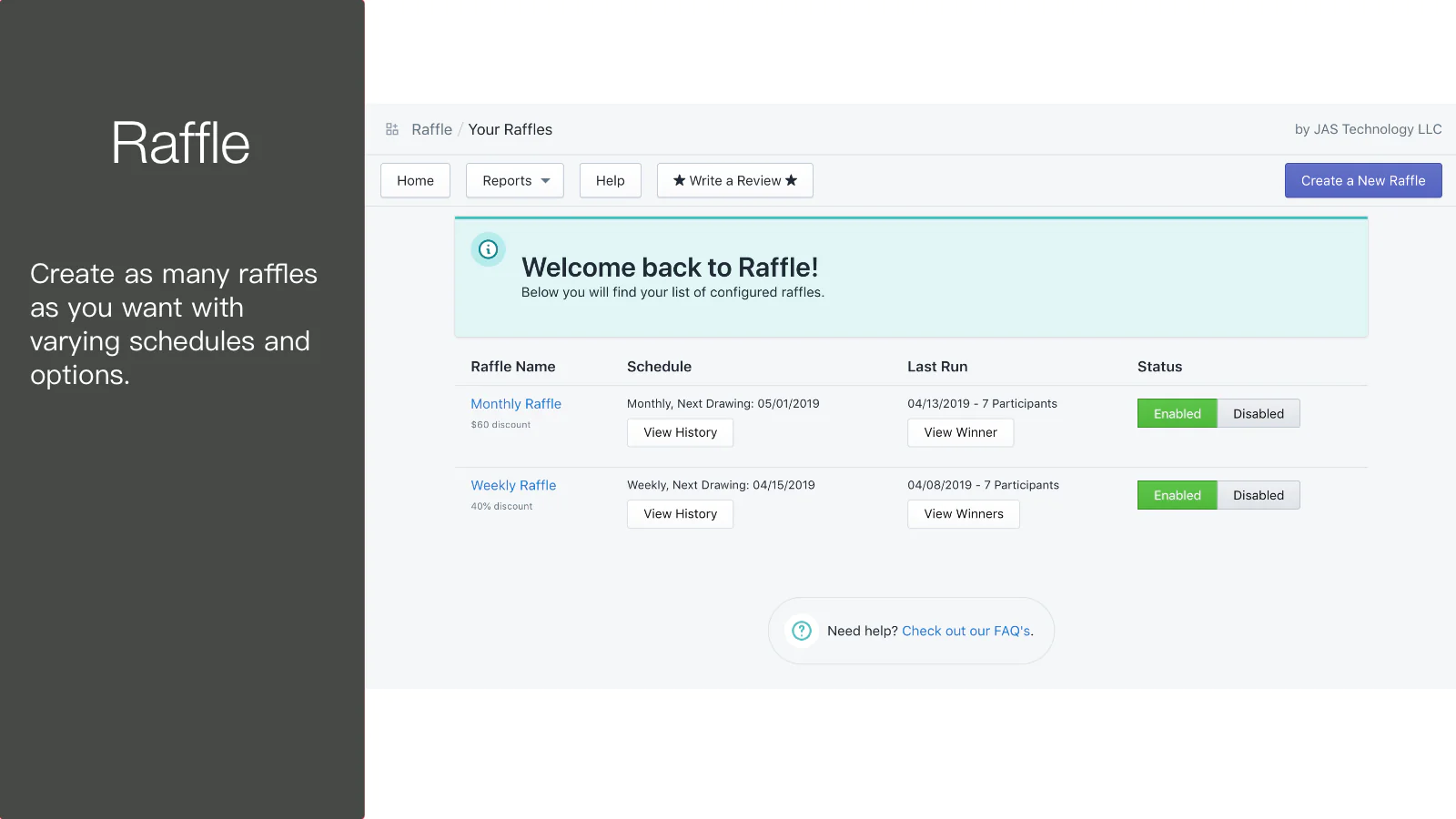Open View Winners for Weekly Raffle

pyautogui.click(x=963, y=514)
